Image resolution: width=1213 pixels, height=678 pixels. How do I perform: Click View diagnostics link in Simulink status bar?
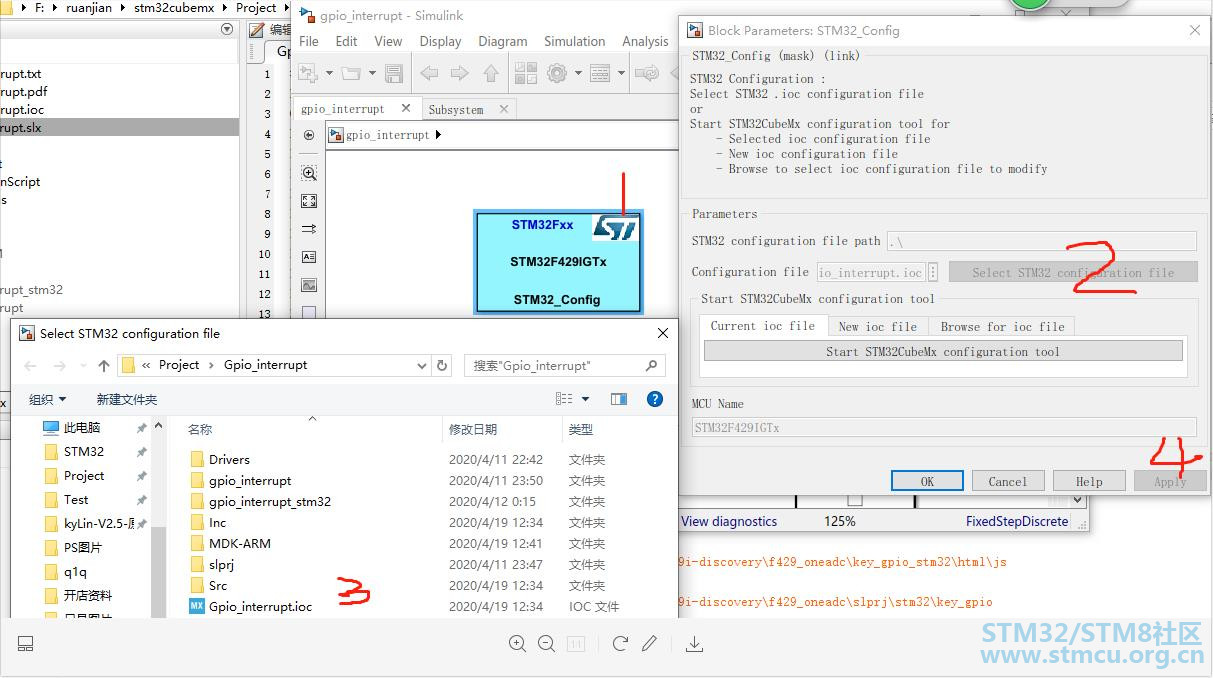click(x=729, y=521)
